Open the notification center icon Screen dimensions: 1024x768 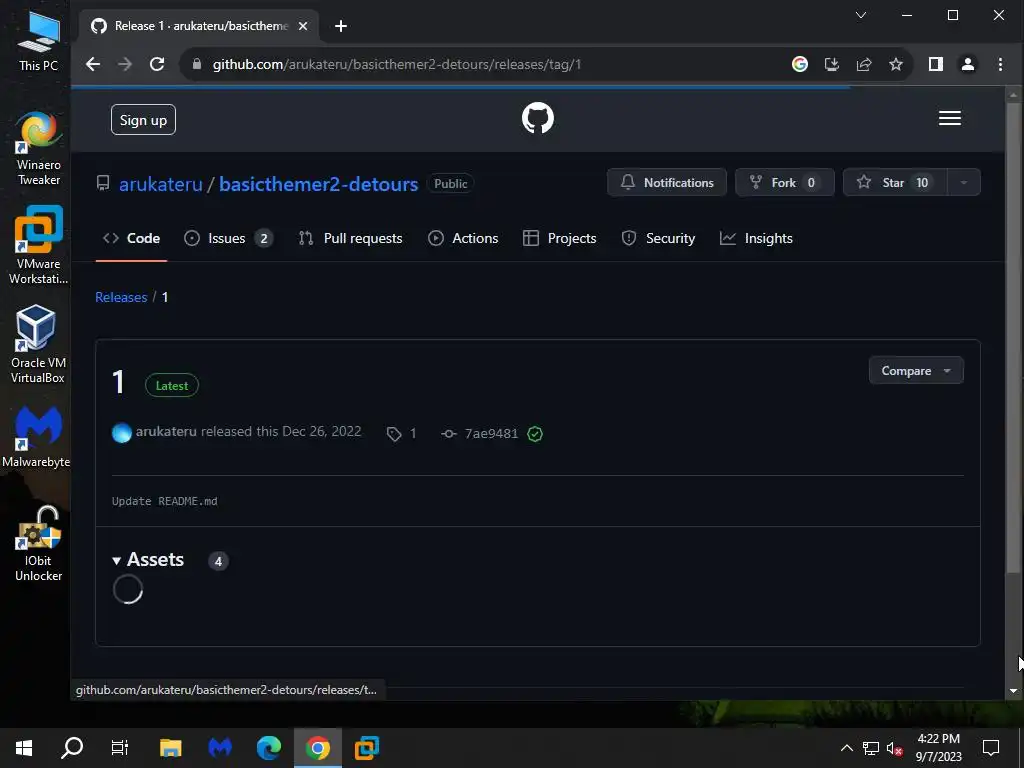(991, 748)
